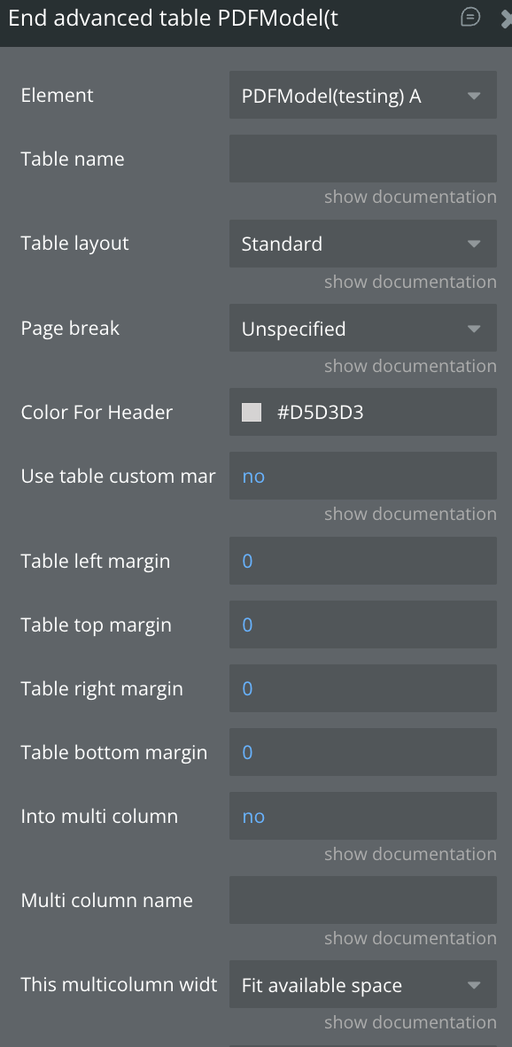Viewport: 512px width, 1047px height.
Task: Click the Multi column name input field
Action: 363,900
